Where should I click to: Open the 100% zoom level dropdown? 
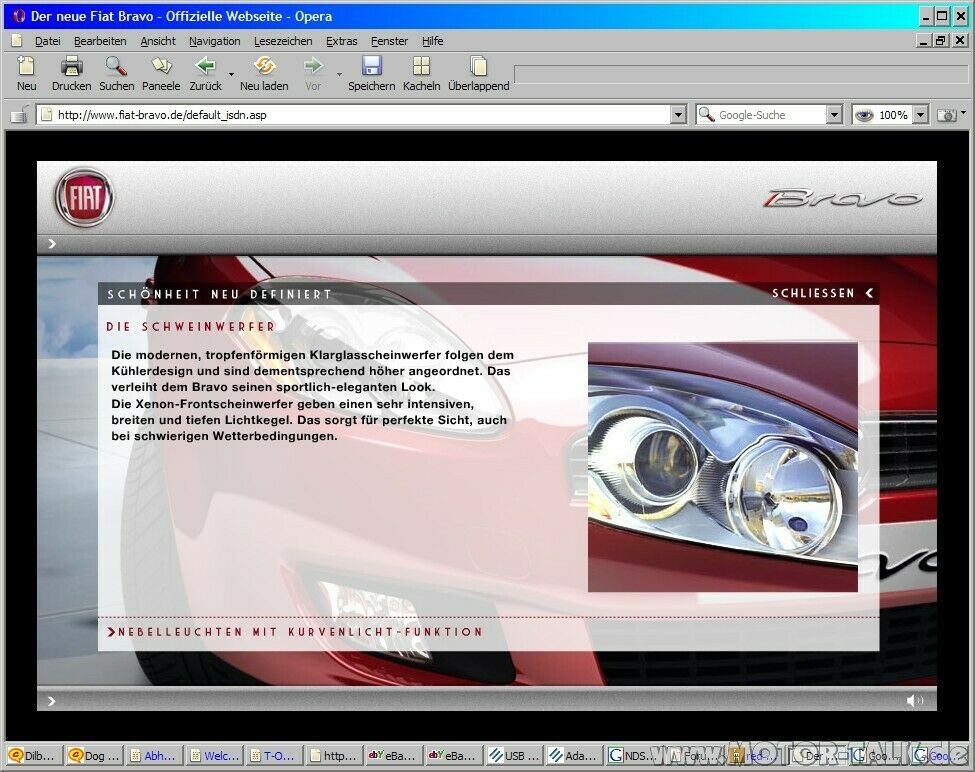(920, 114)
